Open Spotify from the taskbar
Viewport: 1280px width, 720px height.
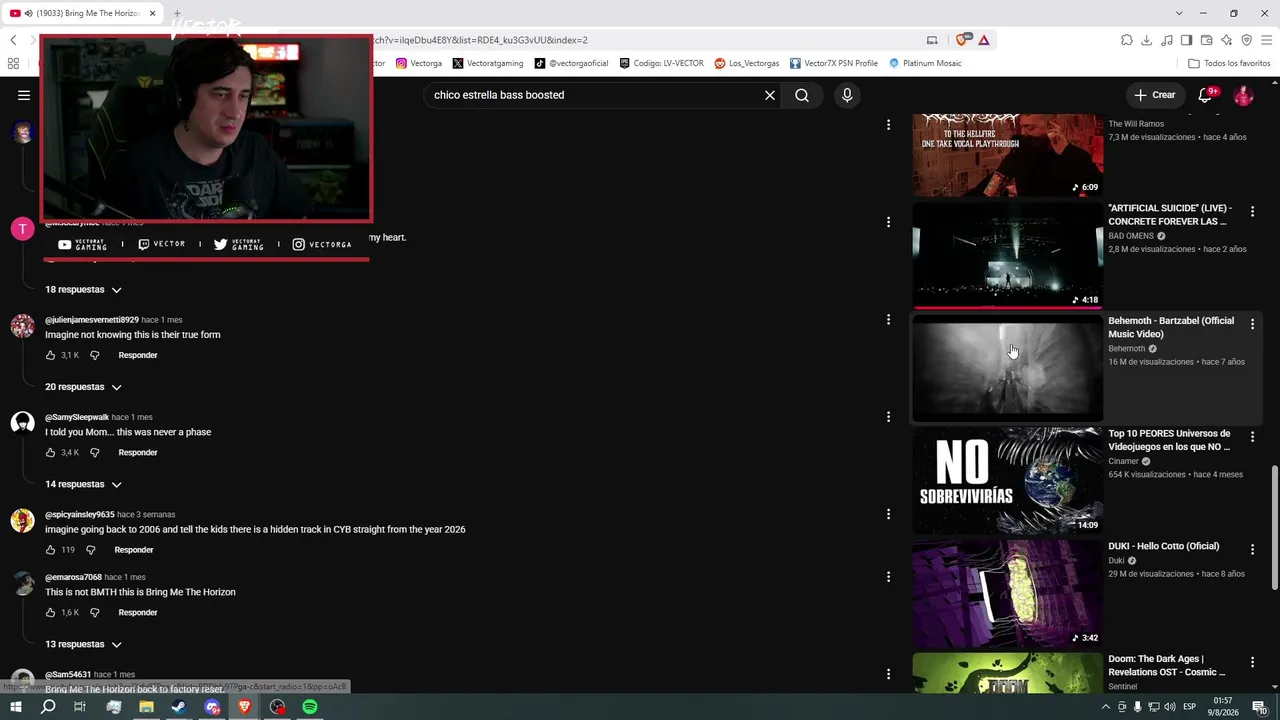click(310, 707)
